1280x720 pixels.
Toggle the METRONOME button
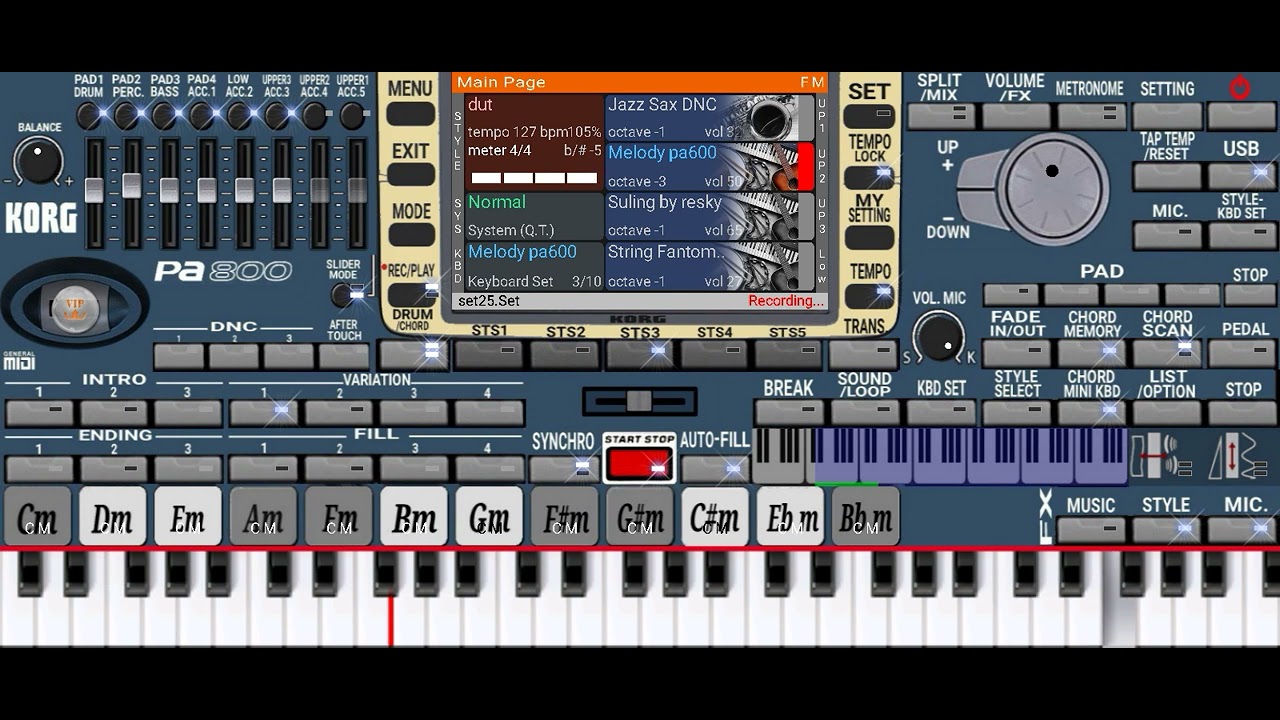point(1091,117)
